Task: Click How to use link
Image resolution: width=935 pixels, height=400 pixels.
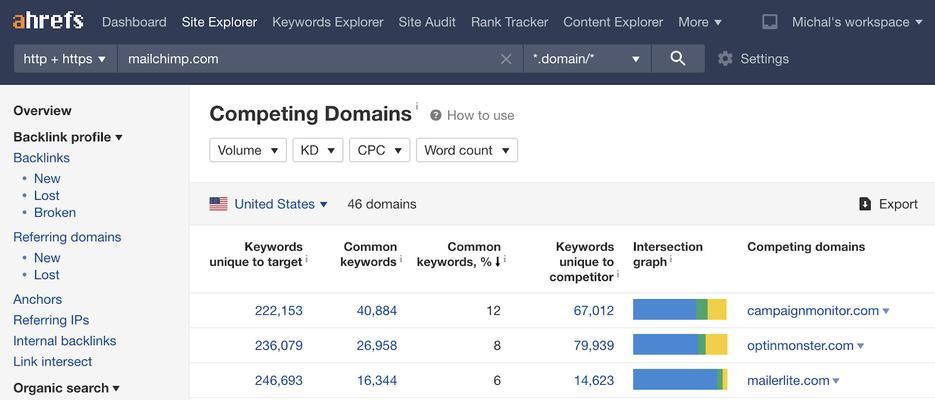Action: tap(481, 115)
